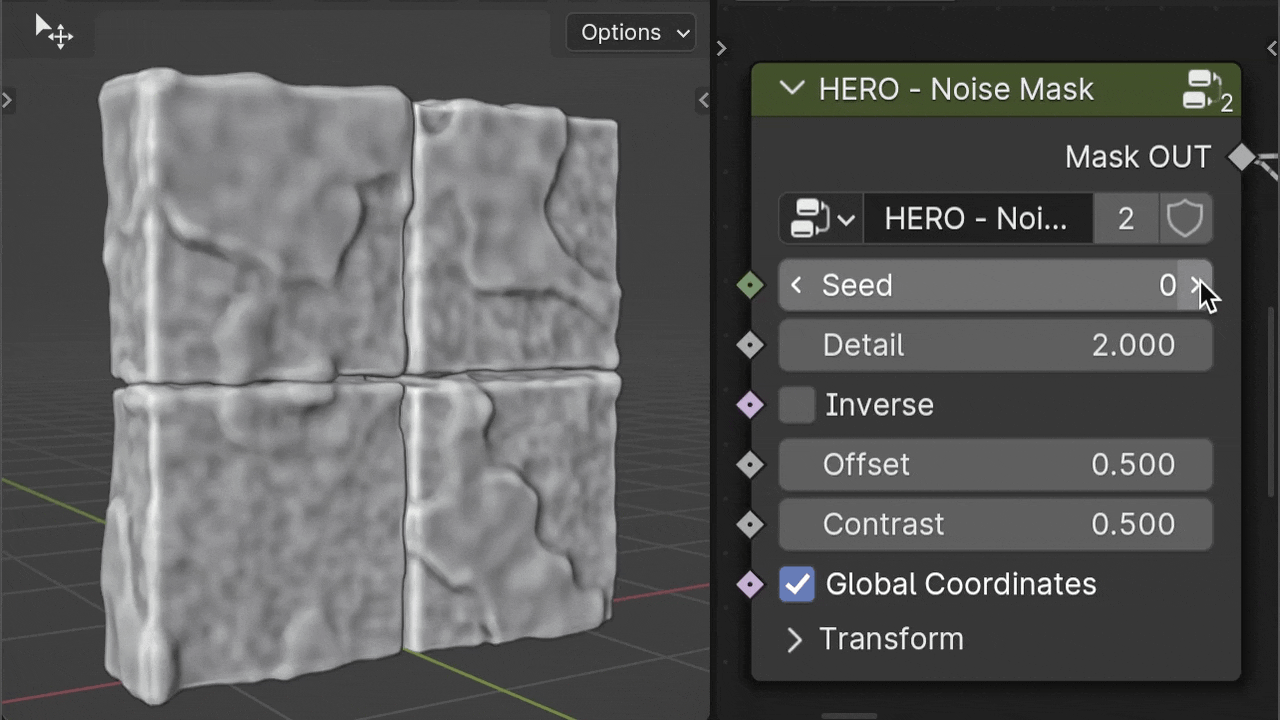
Task: Decrease Seed with the left arrow
Action: coord(796,285)
